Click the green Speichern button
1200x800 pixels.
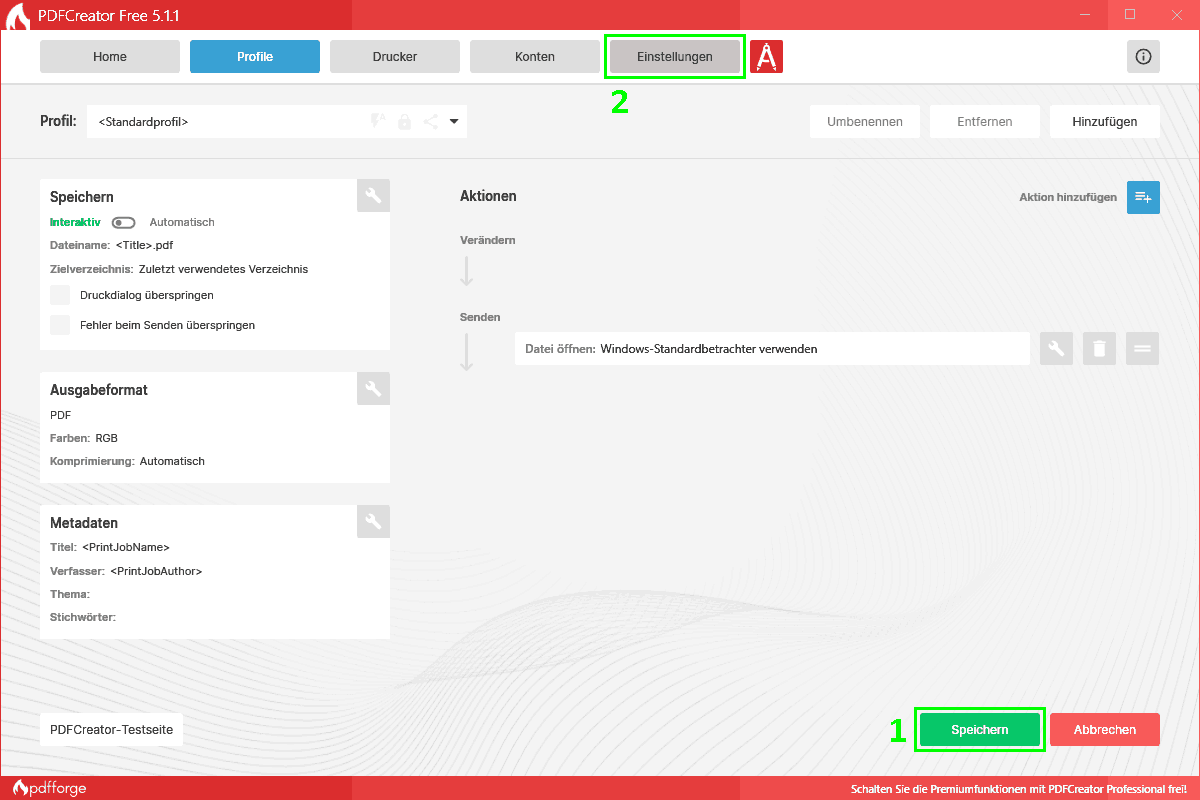[979, 730]
